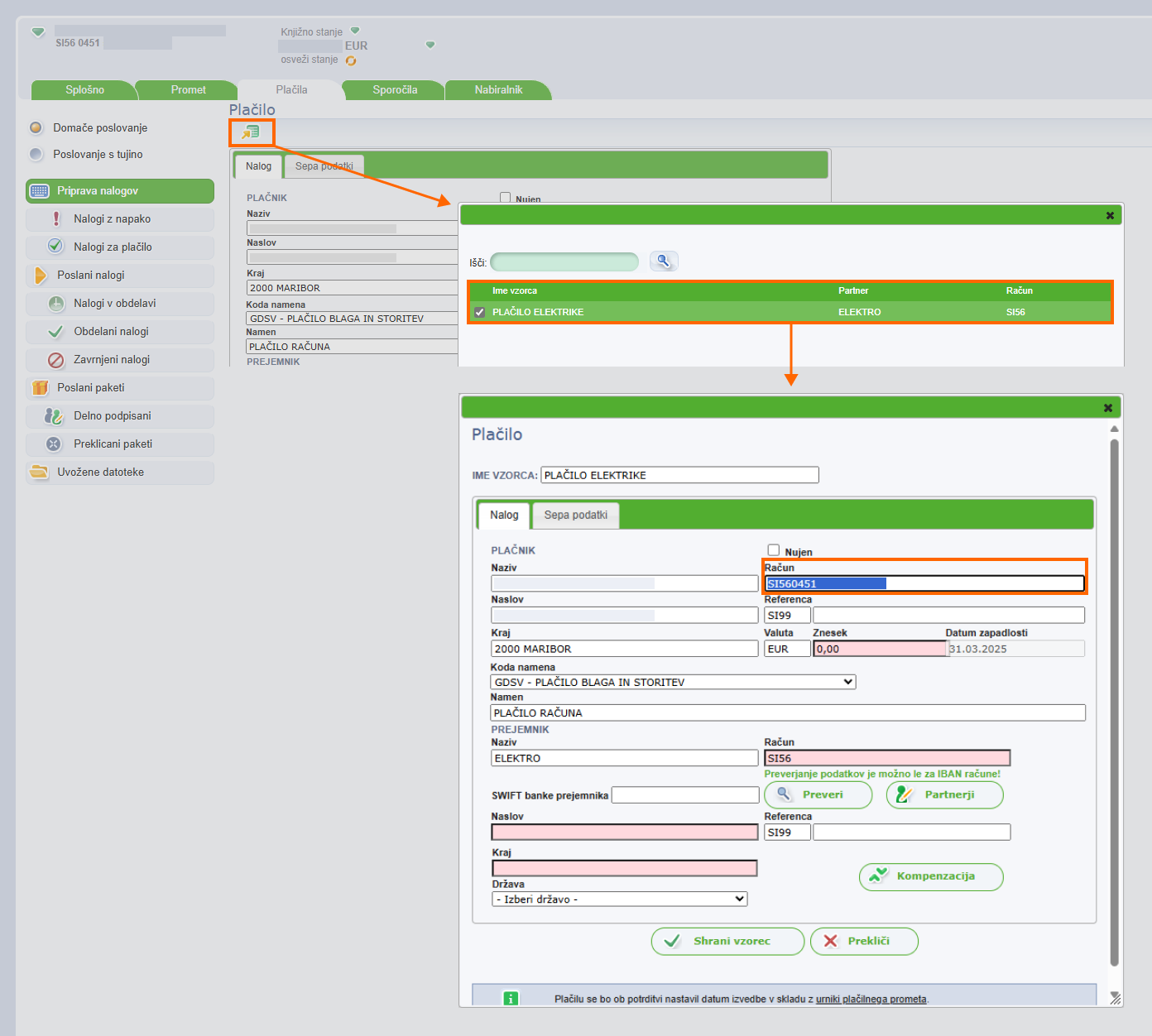This screenshot has height=1036, width=1152.
Task: Open Nalogi v obdelavi clock icon
Action: tap(56, 304)
